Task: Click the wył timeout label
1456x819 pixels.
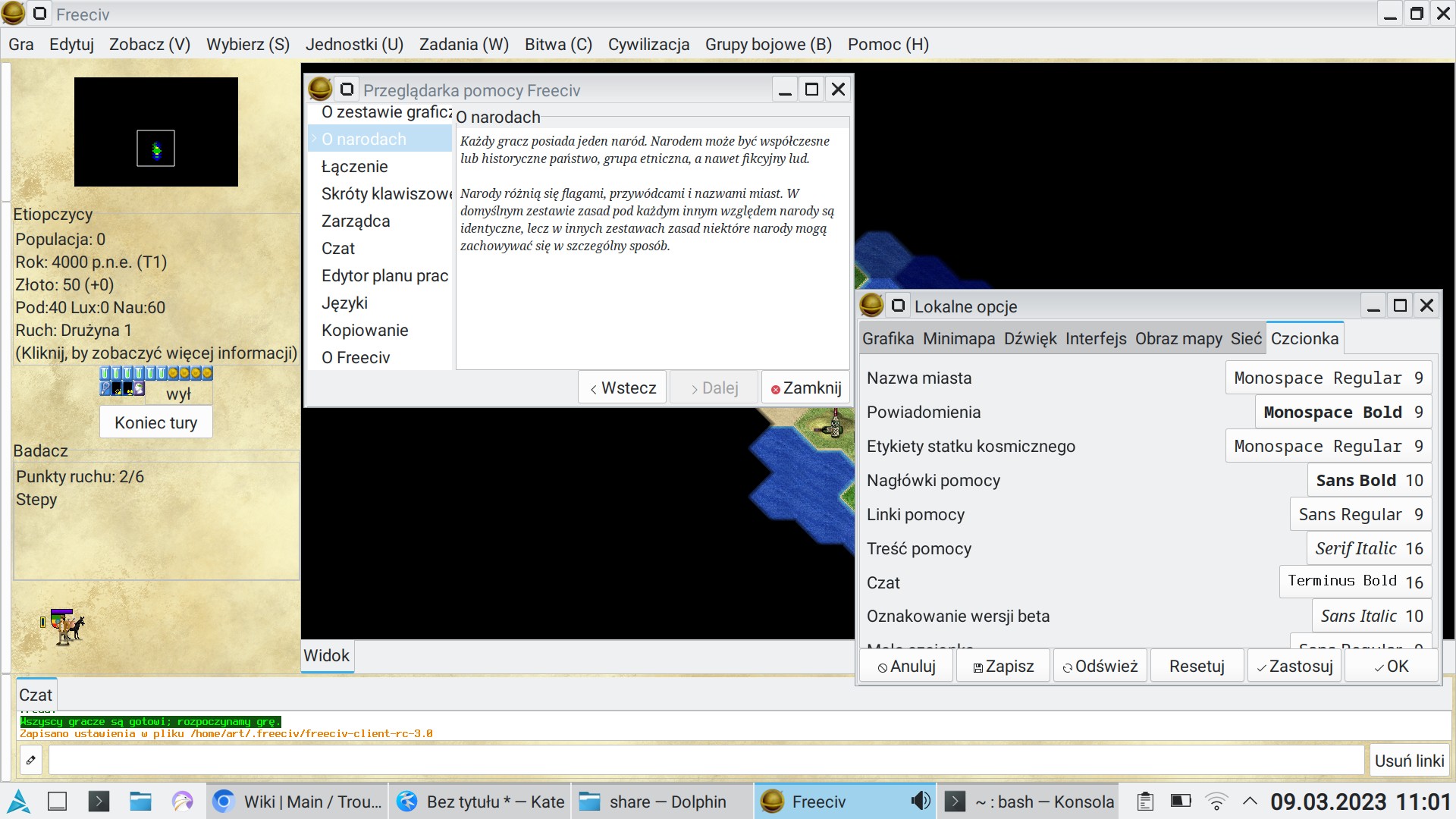Action: [x=178, y=394]
